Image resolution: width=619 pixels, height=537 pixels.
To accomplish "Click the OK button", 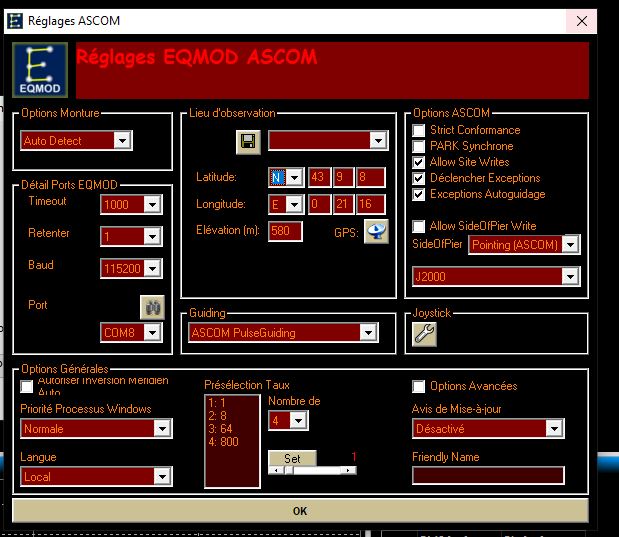I will pos(300,511).
